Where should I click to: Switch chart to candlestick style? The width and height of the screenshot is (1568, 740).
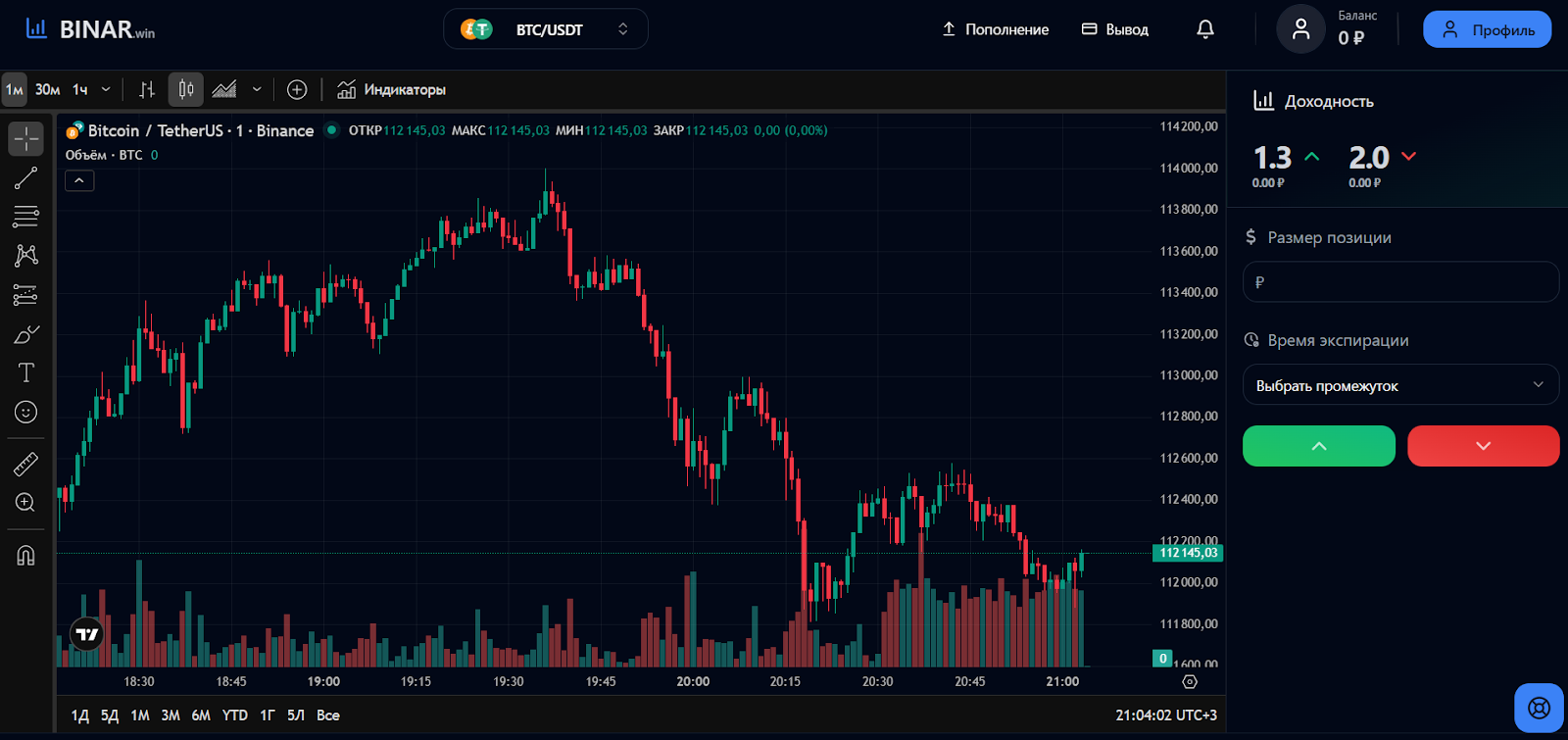coord(185,90)
